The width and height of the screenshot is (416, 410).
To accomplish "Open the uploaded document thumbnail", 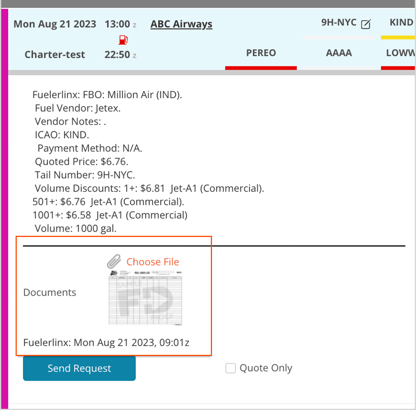I will click(x=145, y=298).
